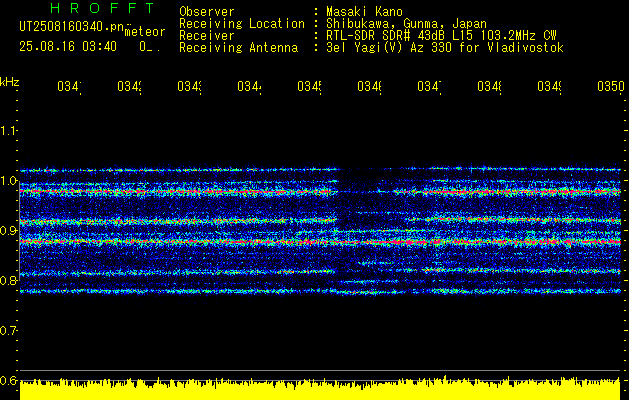Click the word meteor under the file name
629x400 pixels.
coord(145,32)
